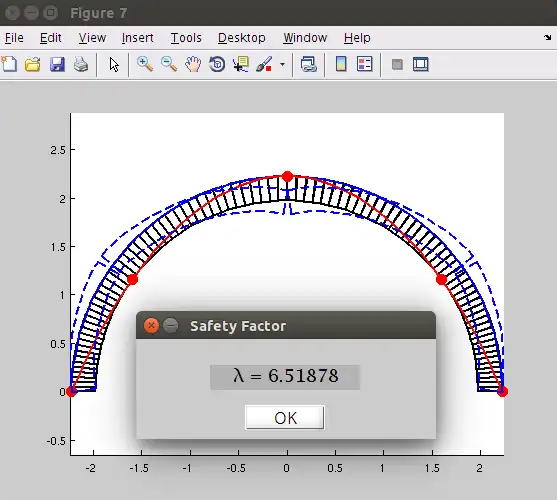The width and height of the screenshot is (557, 500).
Task: Activate the Data Cursor tool
Action: tap(241, 64)
